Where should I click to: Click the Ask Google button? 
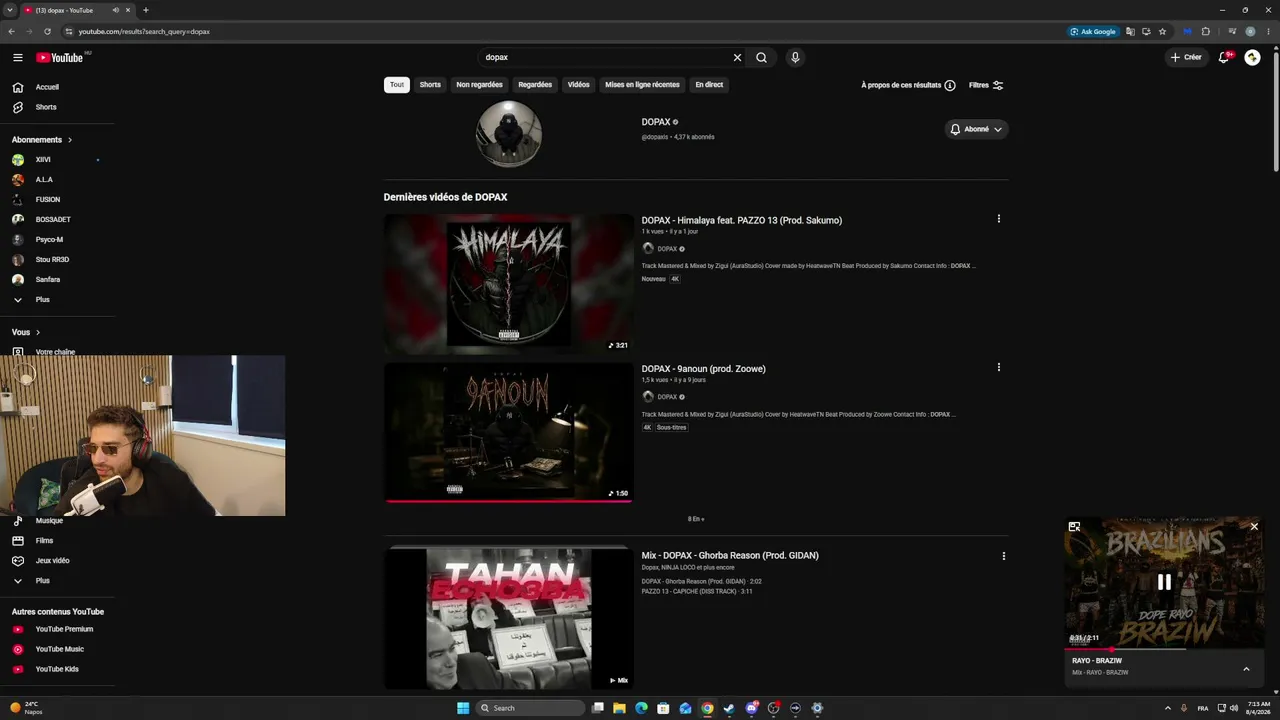click(x=1093, y=31)
